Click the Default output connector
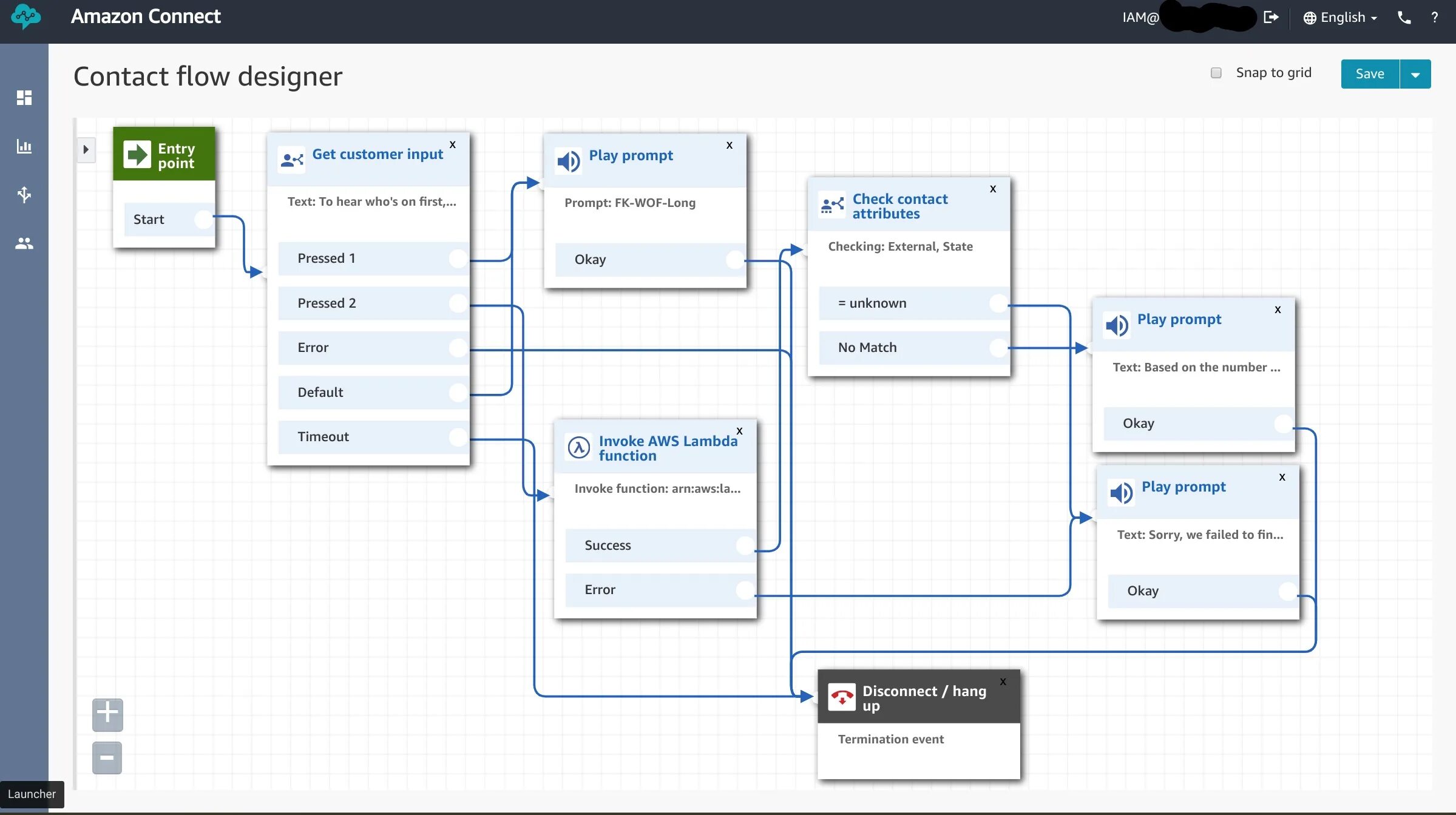The height and width of the screenshot is (815, 1456). tap(458, 393)
